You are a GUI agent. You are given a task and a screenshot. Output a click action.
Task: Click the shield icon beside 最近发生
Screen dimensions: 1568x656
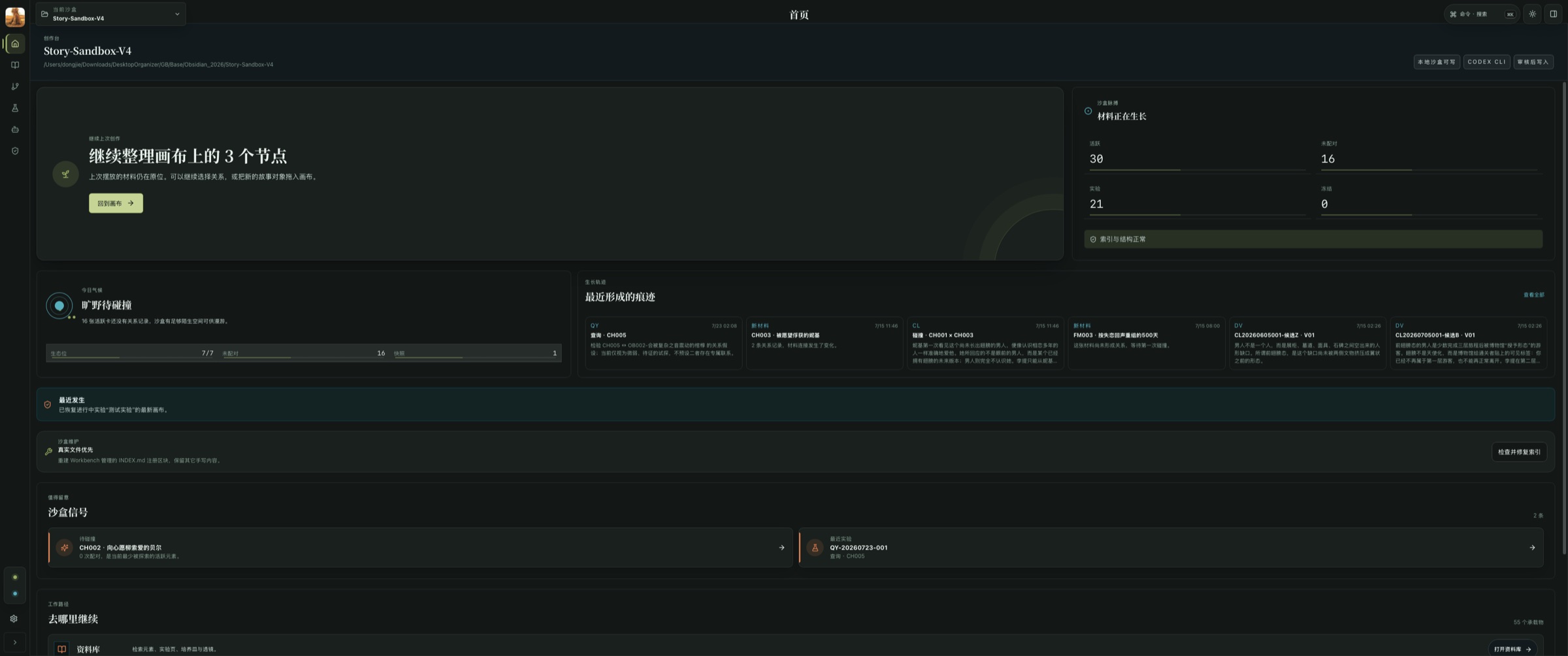pos(48,404)
